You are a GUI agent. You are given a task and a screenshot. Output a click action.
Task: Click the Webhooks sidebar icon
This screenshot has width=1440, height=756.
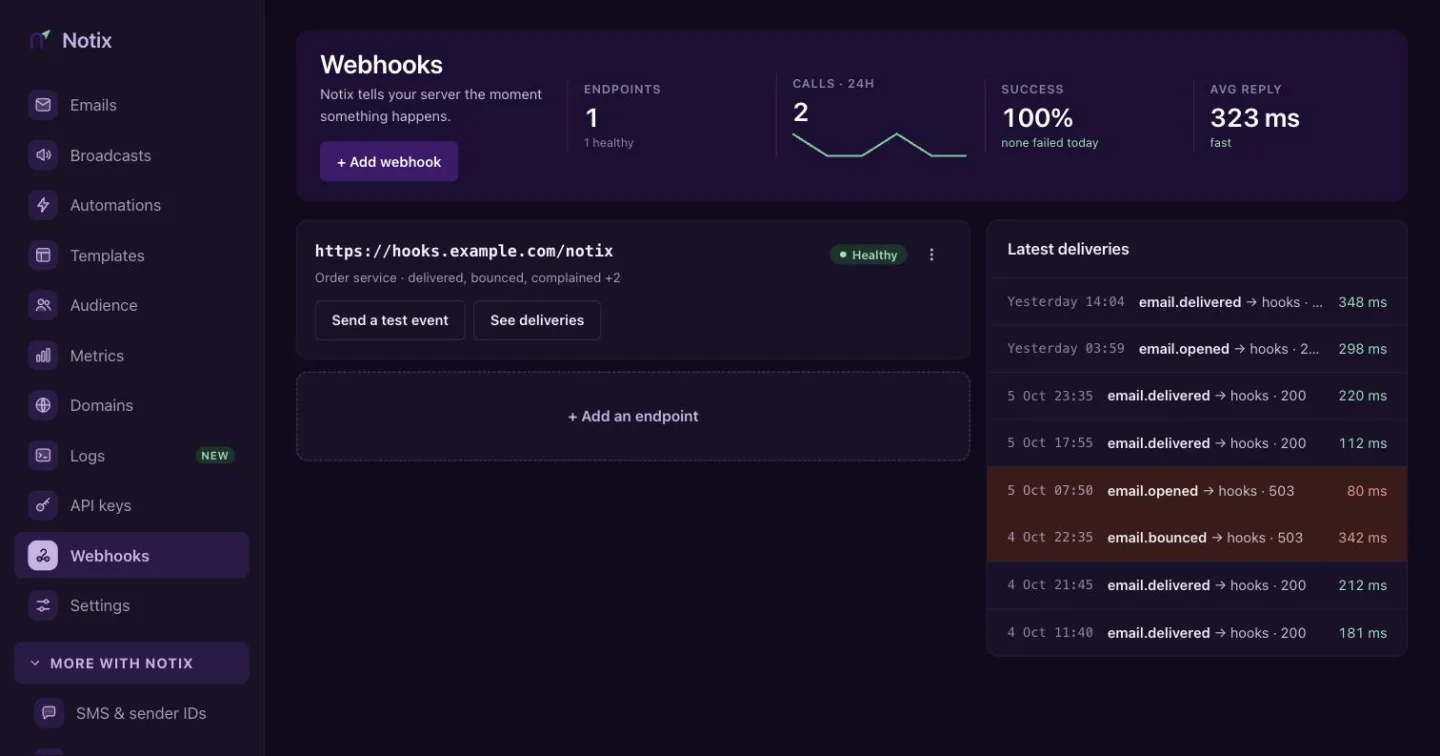[43, 555]
